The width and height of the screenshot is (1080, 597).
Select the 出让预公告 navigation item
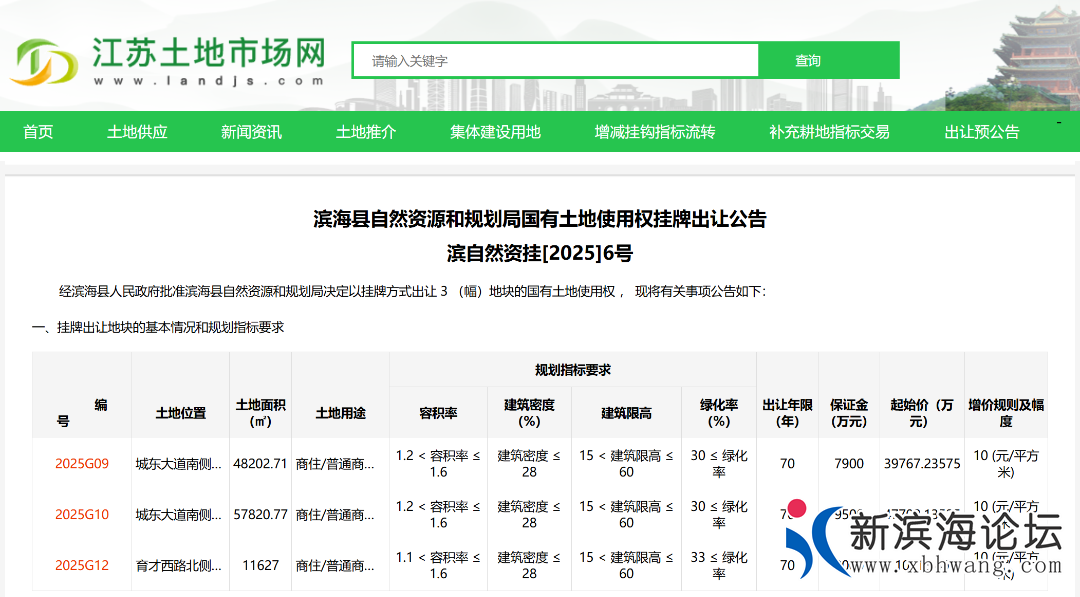pos(982,132)
